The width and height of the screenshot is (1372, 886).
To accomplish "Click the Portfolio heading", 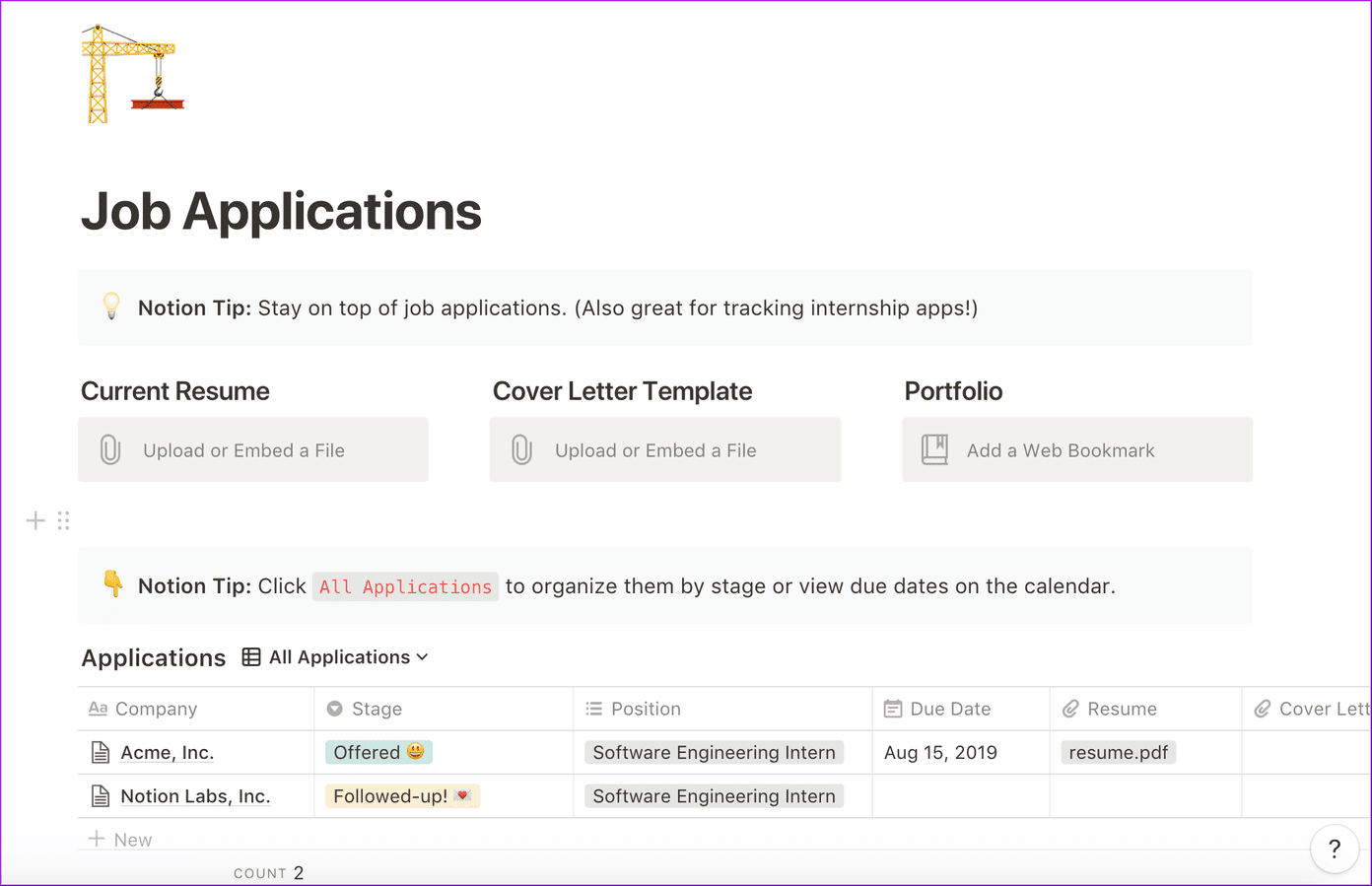I will [953, 391].
